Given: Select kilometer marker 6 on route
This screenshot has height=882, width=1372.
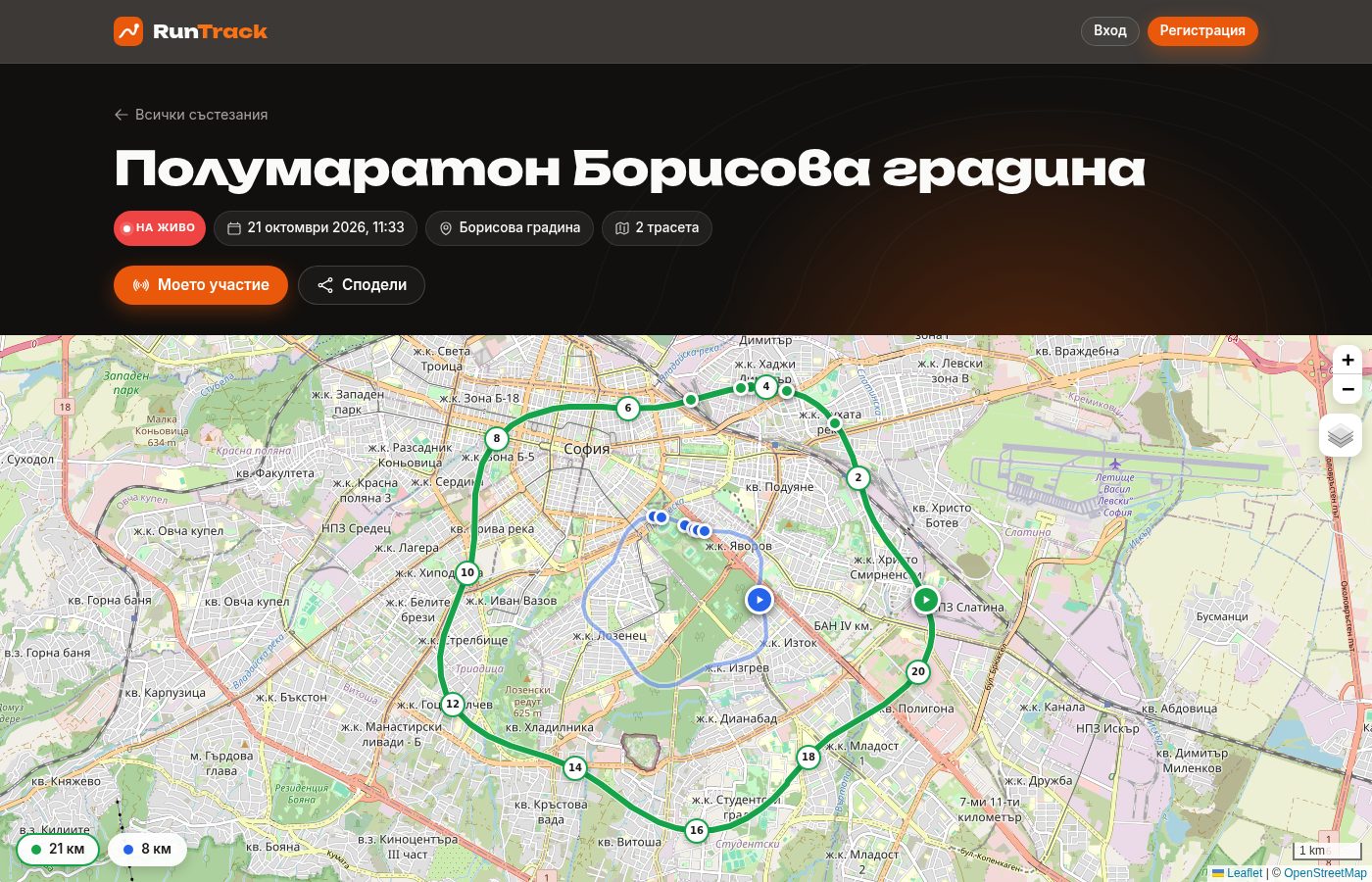Looking at the screenshot, I should pyautogui.click(x=628, y=408).
